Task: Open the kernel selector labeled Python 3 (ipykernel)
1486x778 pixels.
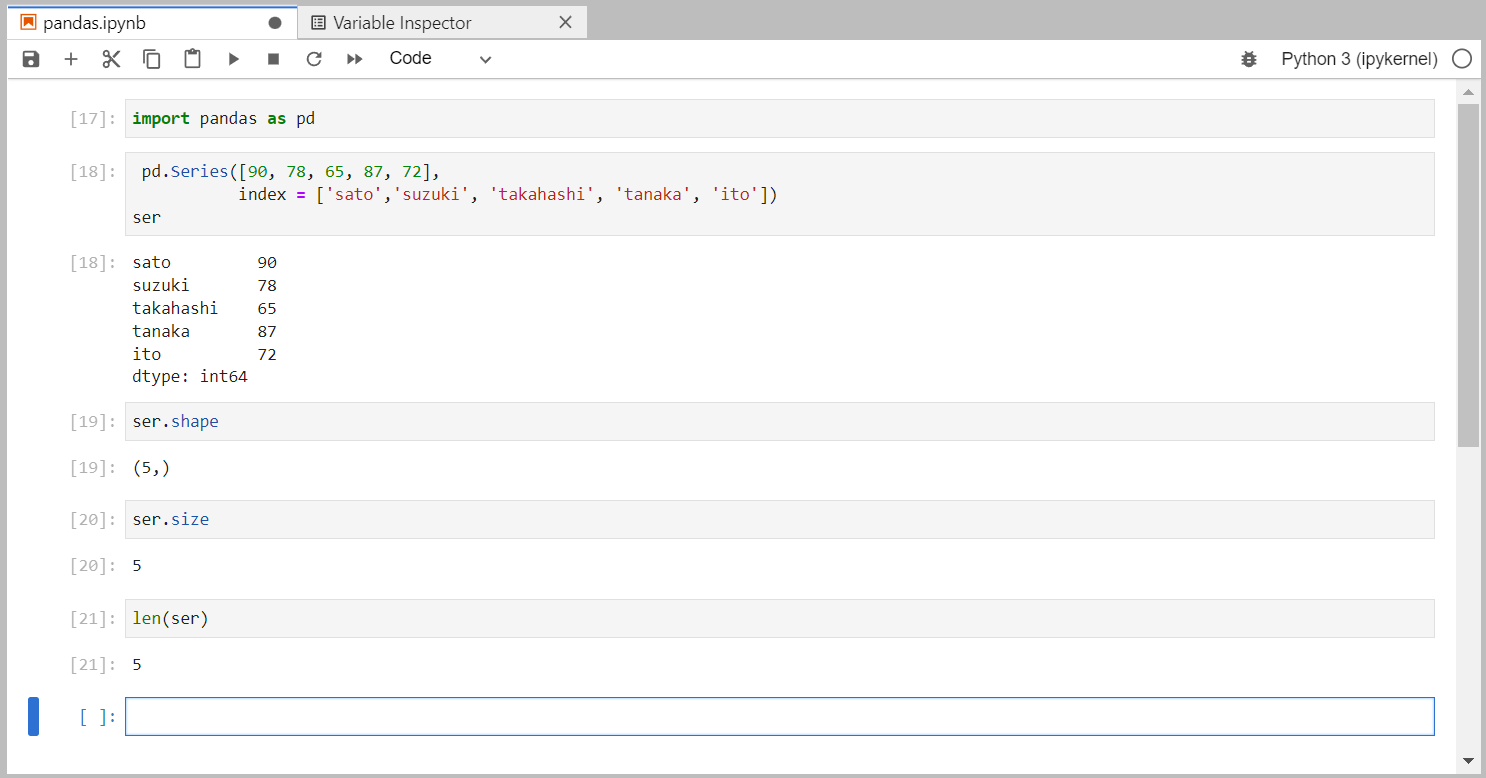Action: click(1357, 58)
